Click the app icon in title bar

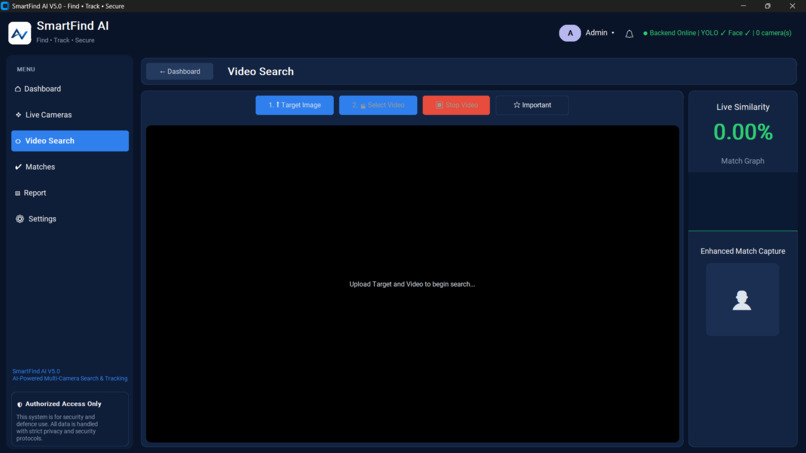click(x=5, y=6)
